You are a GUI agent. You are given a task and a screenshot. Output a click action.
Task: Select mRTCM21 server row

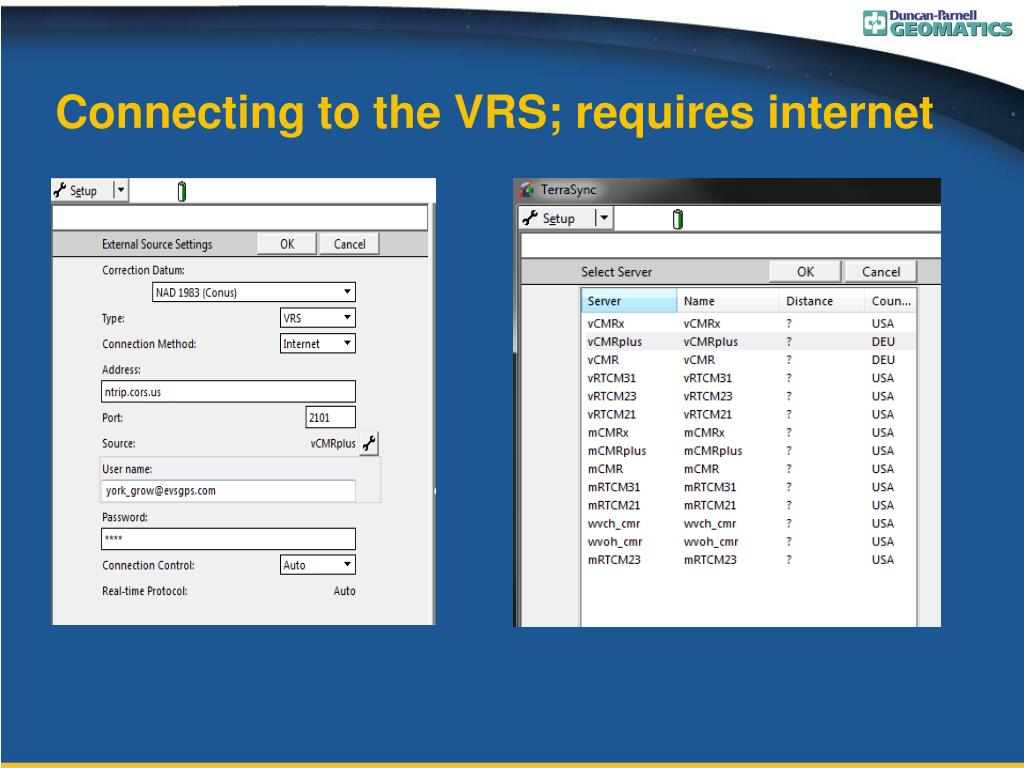[749, 505]
